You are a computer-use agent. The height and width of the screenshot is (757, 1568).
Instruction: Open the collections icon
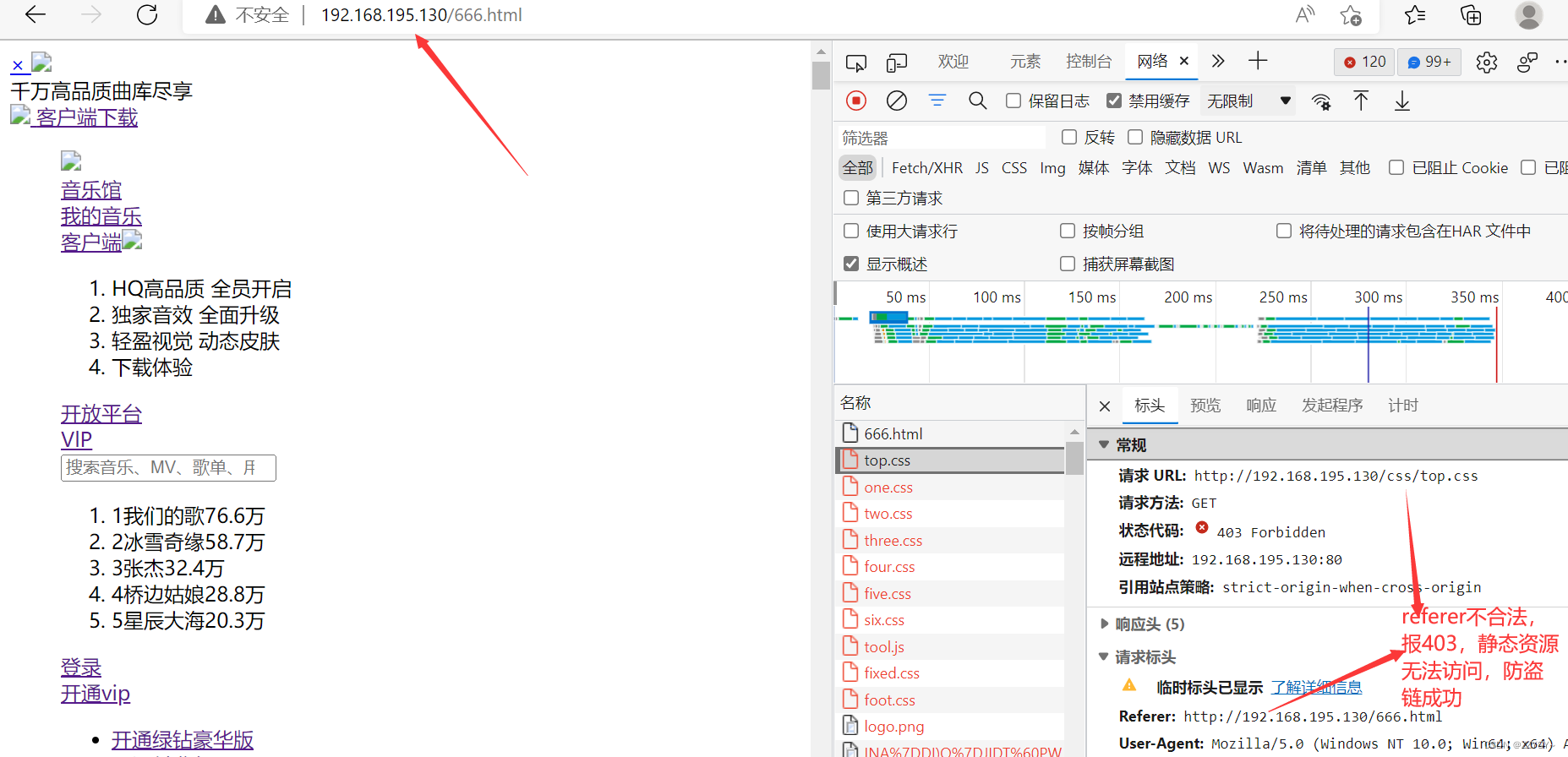point(1471,14)
